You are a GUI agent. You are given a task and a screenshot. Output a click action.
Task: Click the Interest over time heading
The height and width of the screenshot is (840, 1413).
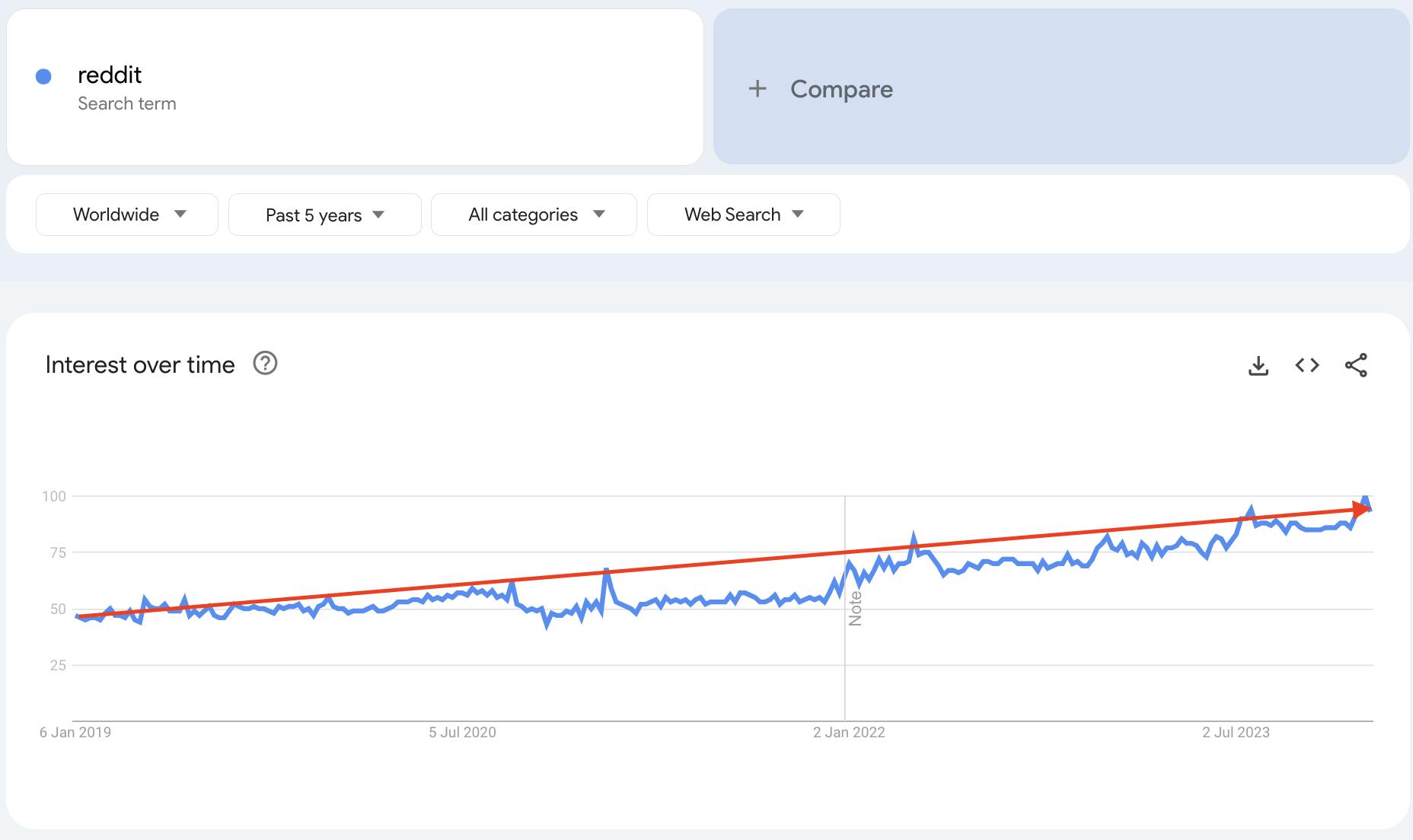point(140,364)
